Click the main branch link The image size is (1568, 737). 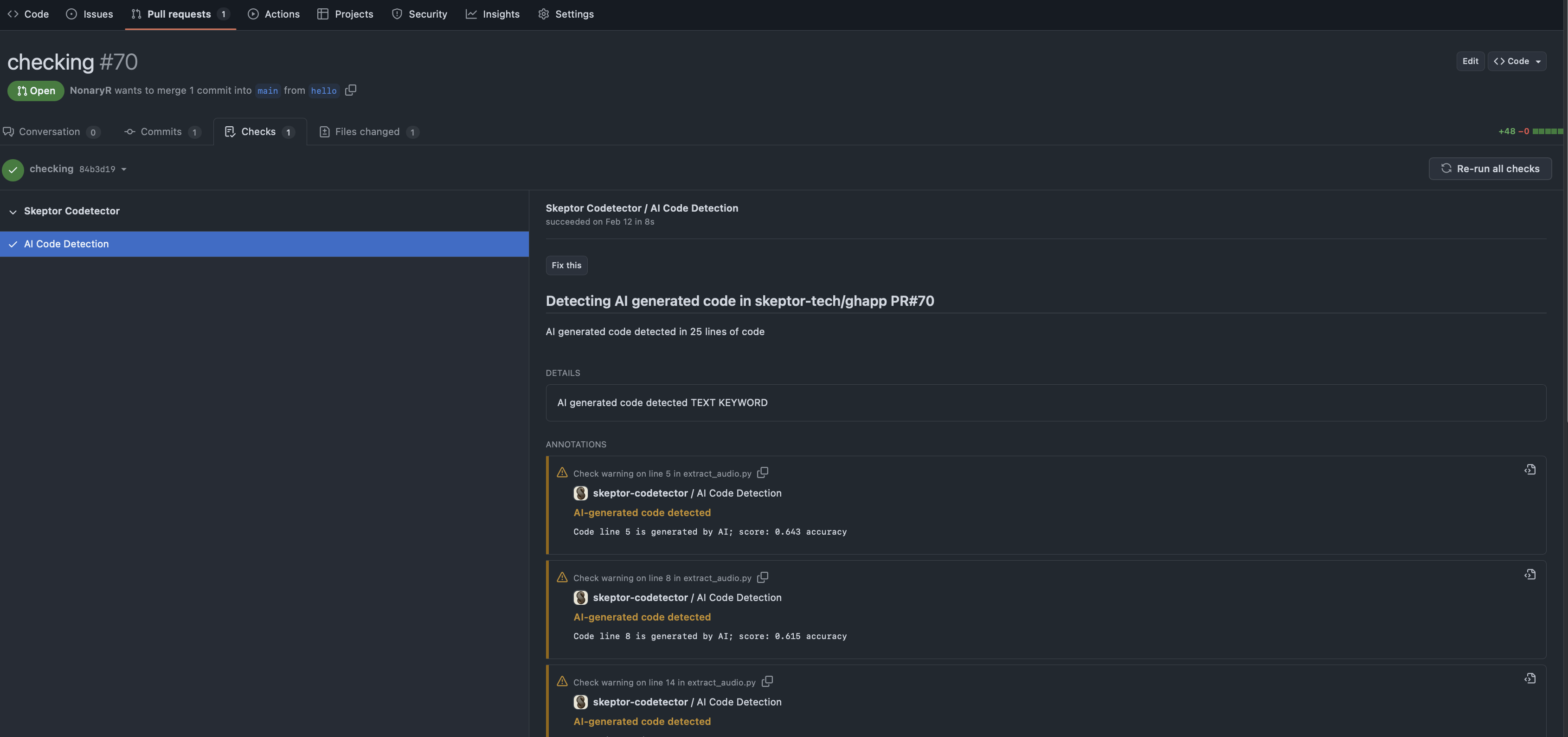[267, 91]
